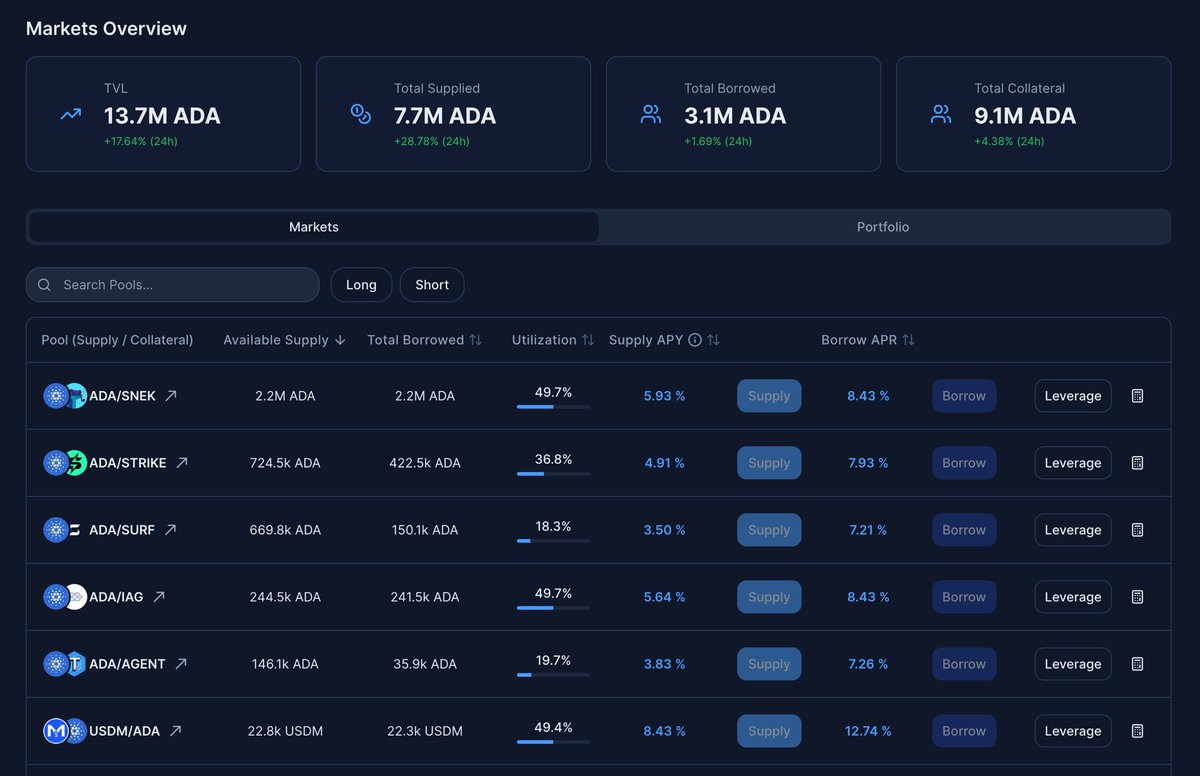The image size is (1200, 776).
Task: Click the TVL trend arrow icon
Action: [70, 114]
